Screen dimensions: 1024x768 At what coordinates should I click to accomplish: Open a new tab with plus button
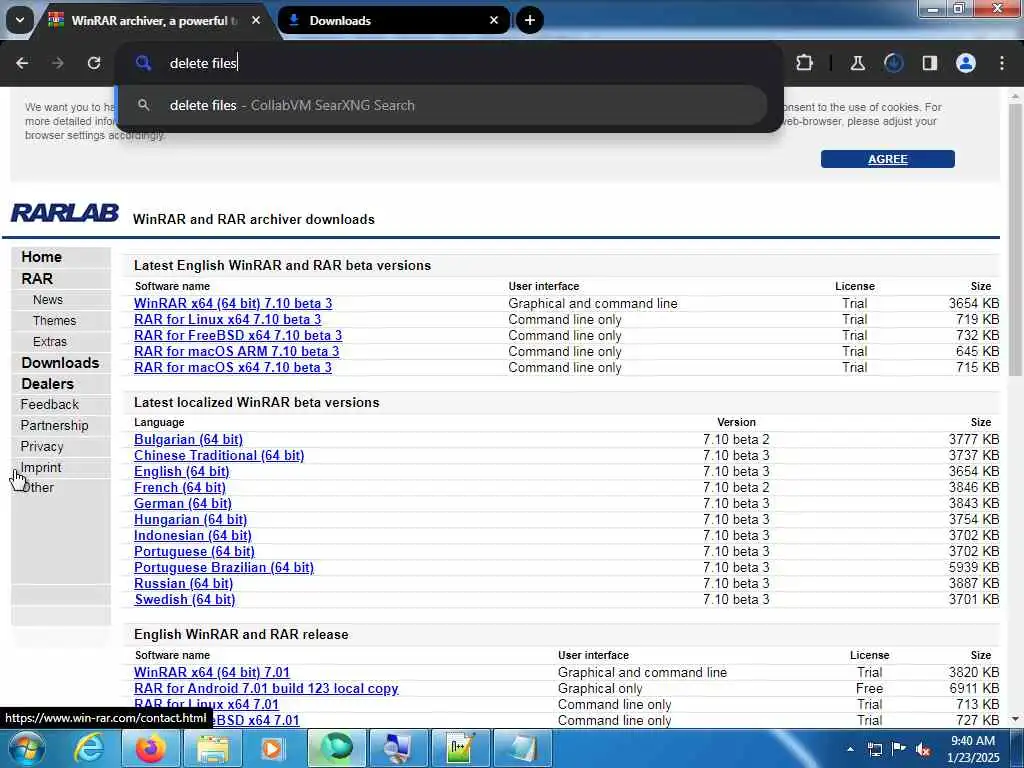point(530,20)
